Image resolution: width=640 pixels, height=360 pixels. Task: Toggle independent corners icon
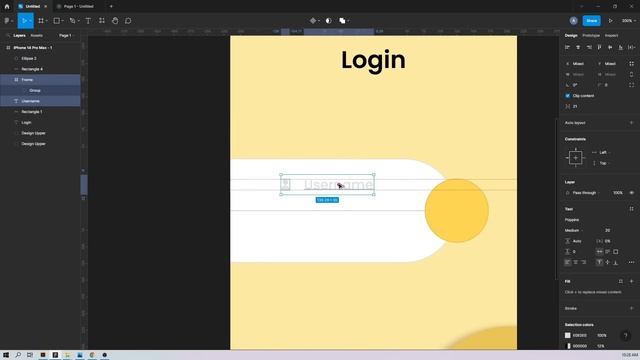coord(631,85)
